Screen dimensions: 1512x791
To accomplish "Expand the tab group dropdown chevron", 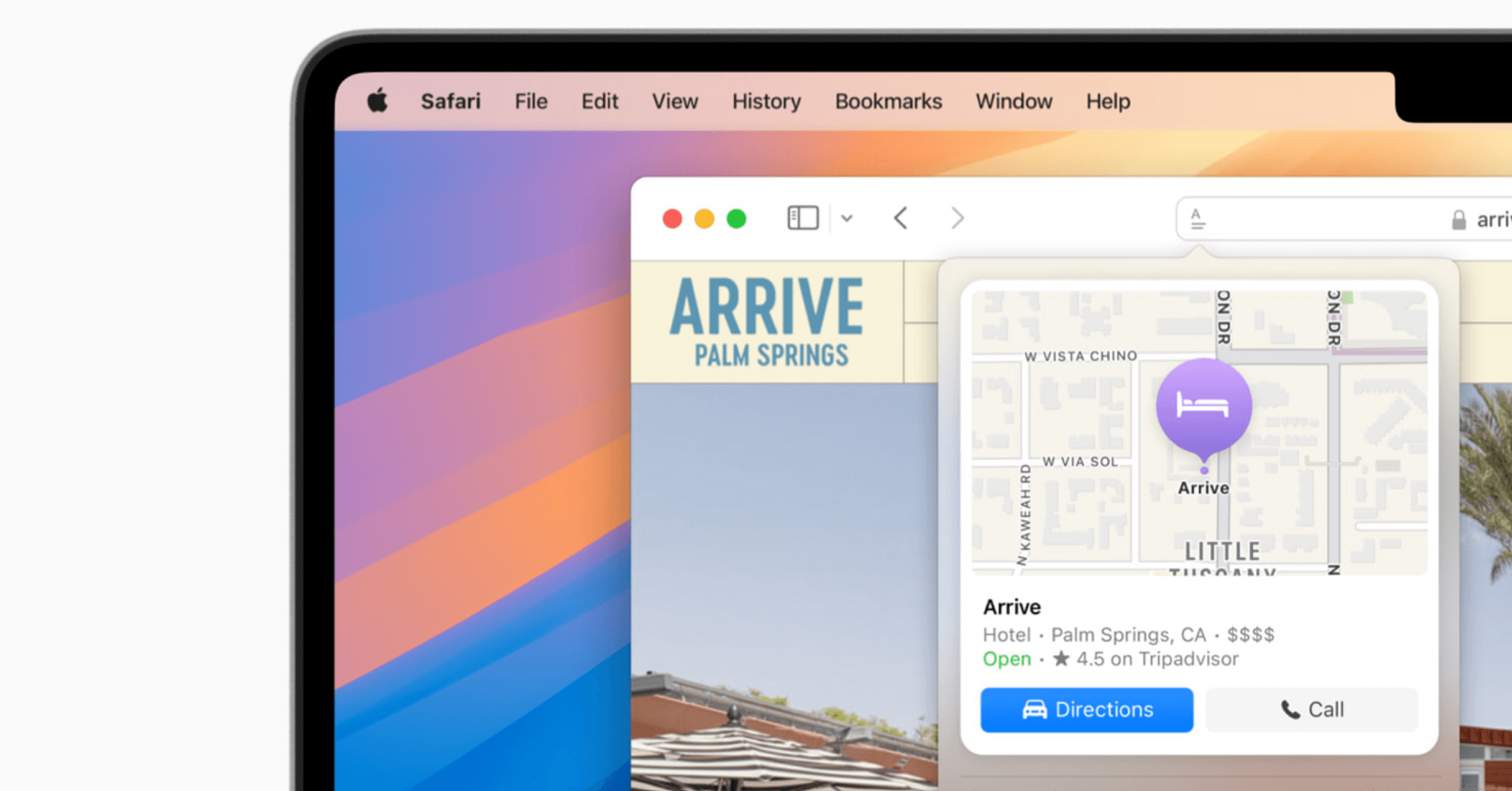I will click(847, 219).
